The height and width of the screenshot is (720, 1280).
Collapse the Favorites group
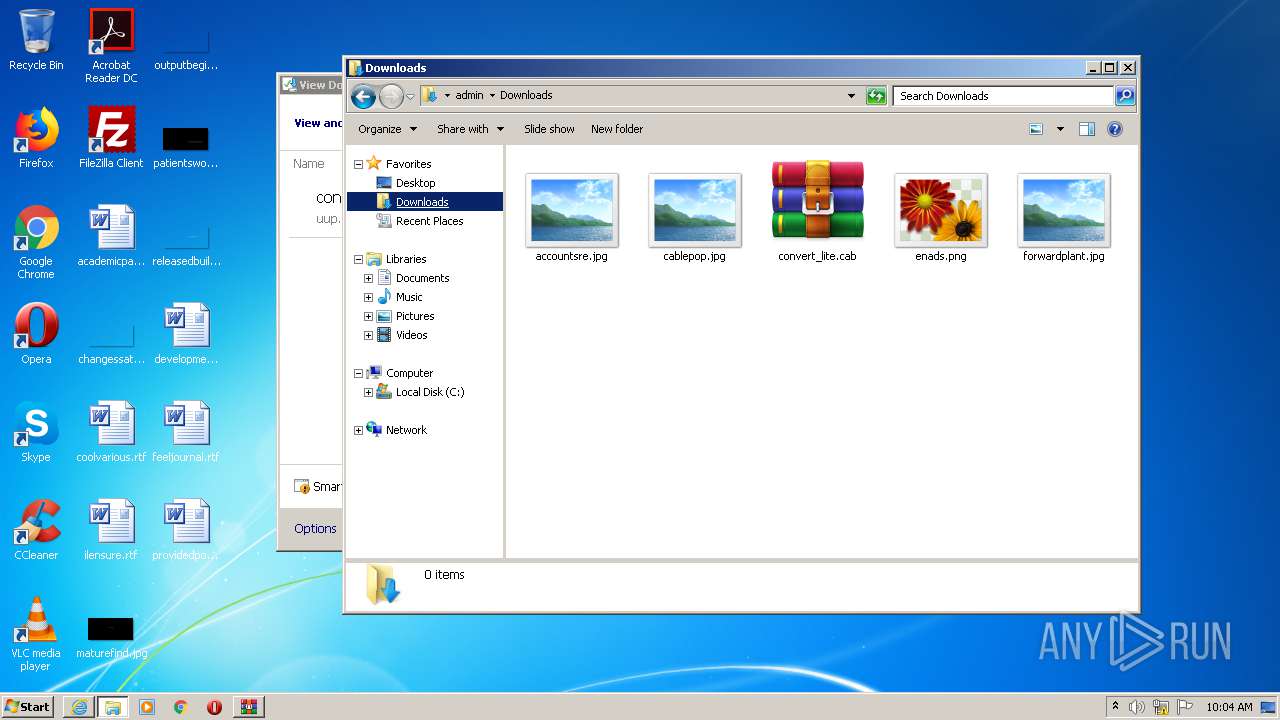358,164
